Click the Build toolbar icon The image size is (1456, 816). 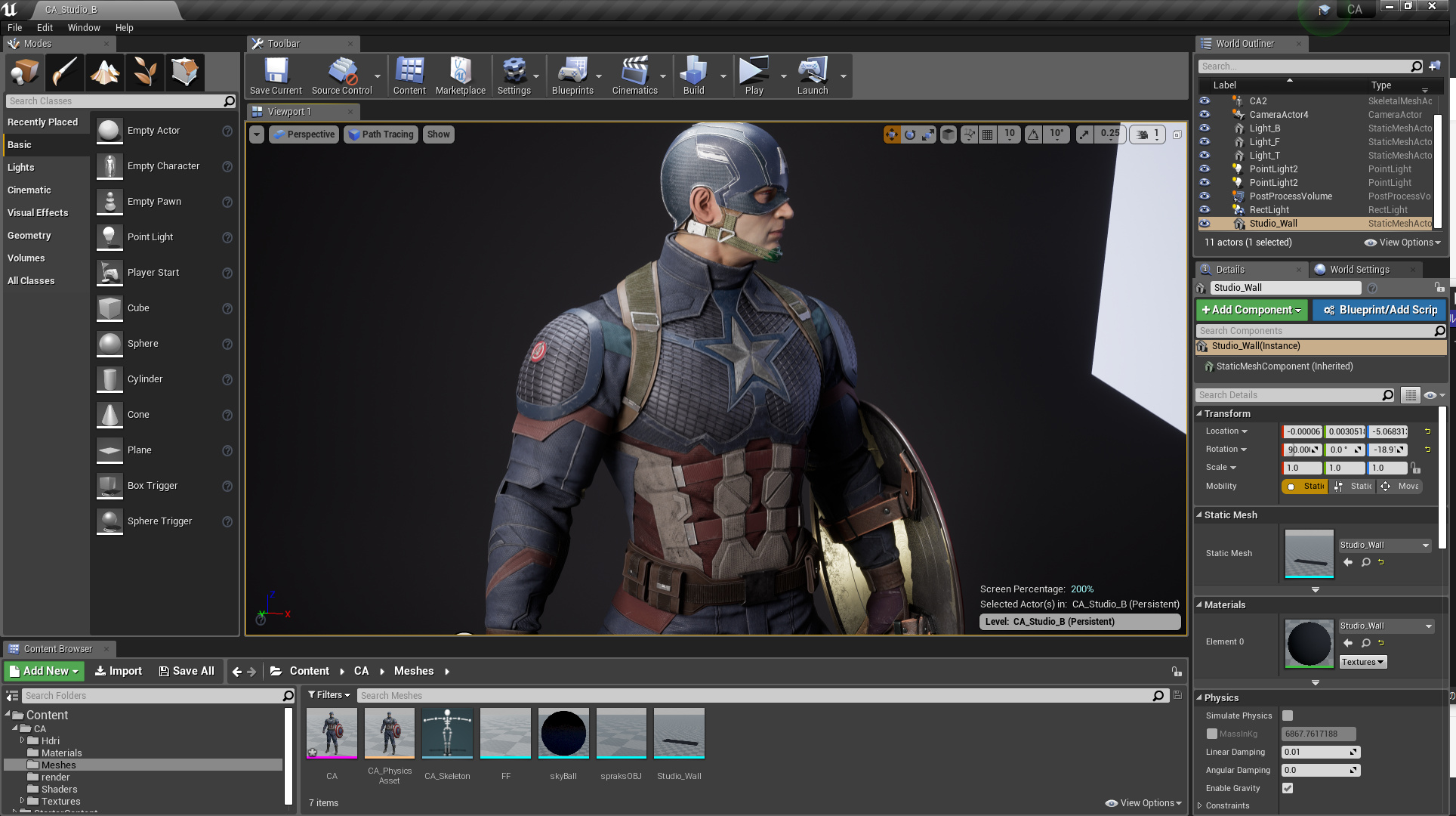[x=693, y=76]
